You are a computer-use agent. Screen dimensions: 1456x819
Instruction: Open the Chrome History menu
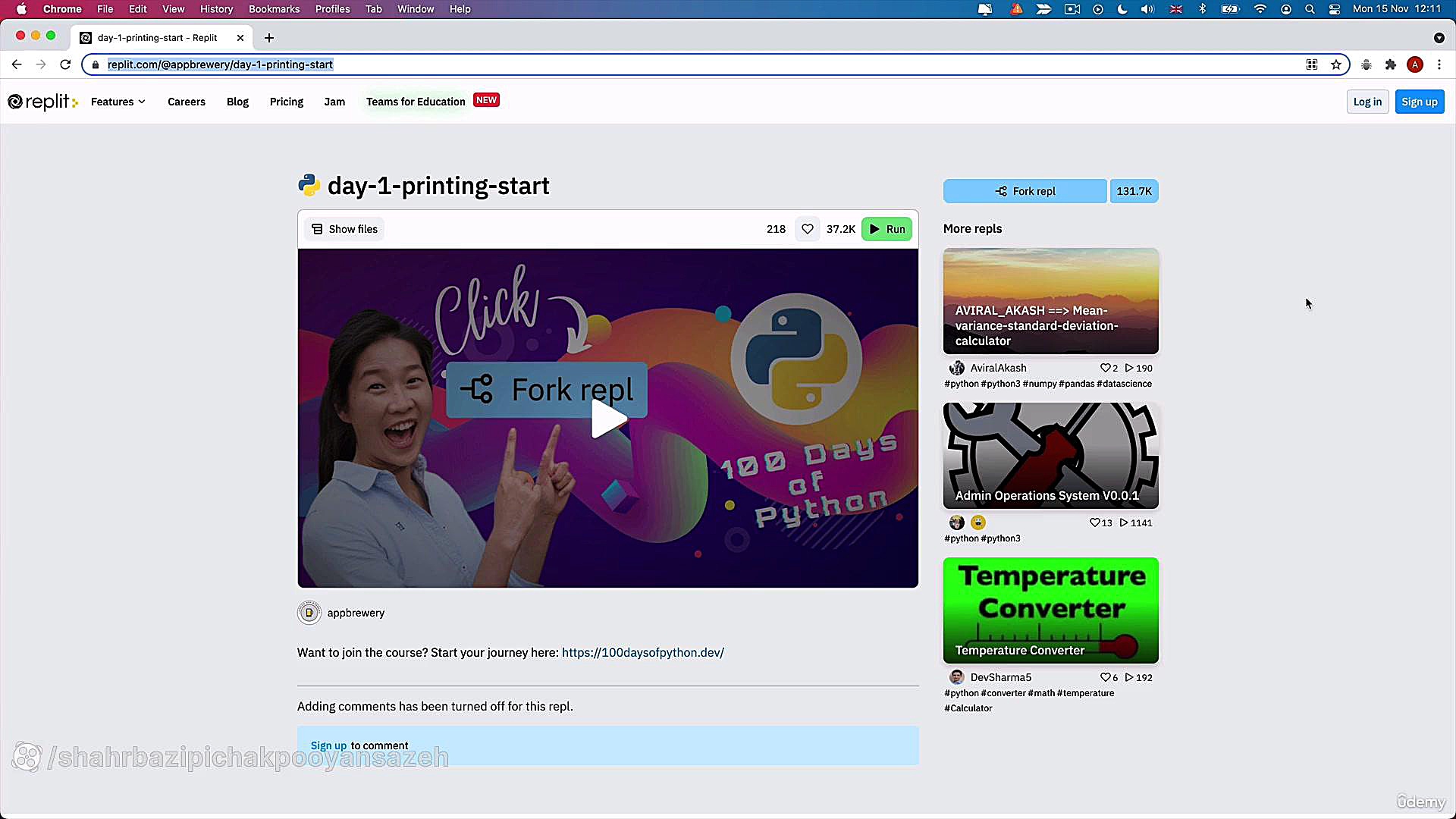(x=216, y=9)
